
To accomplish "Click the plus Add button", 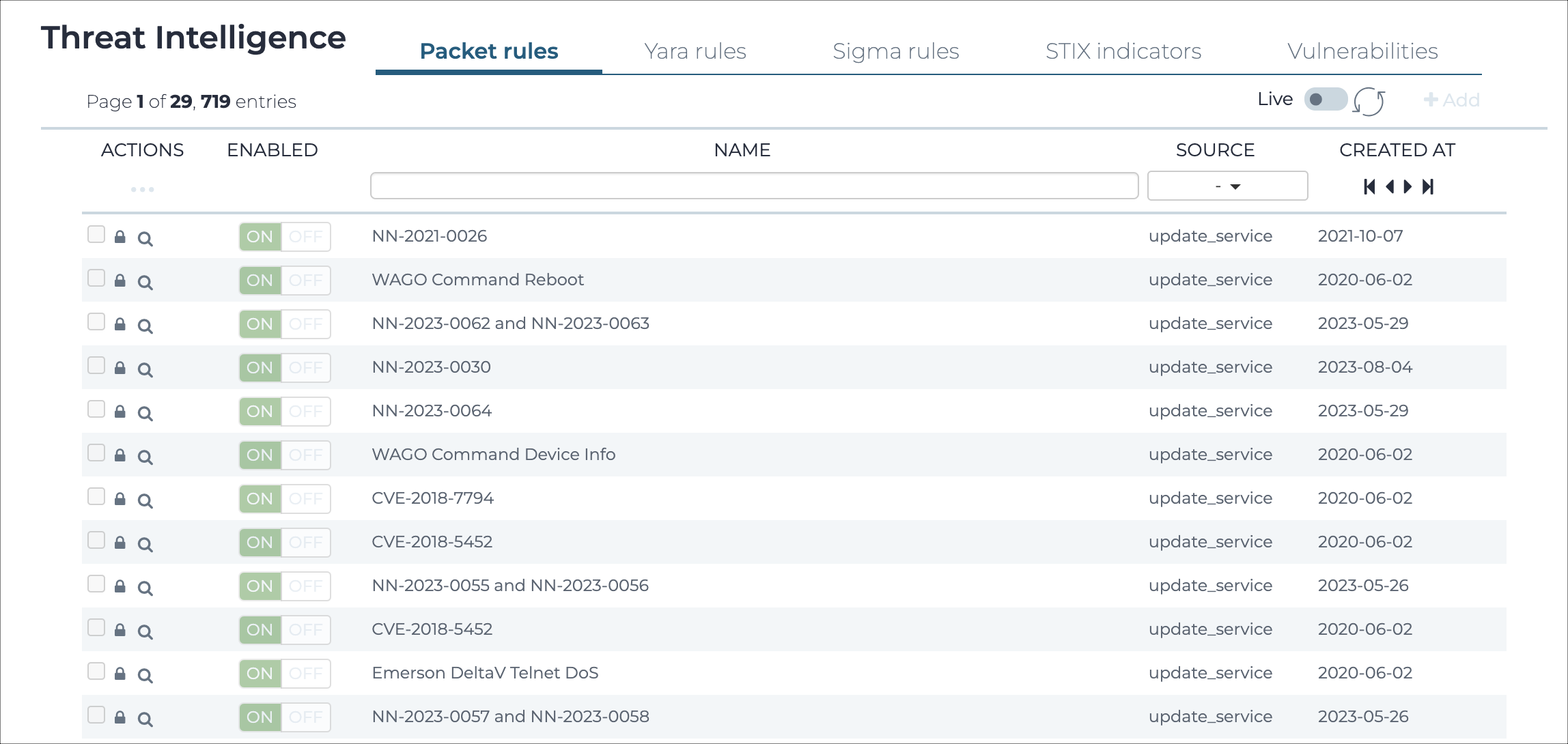I will [1451, 100].
